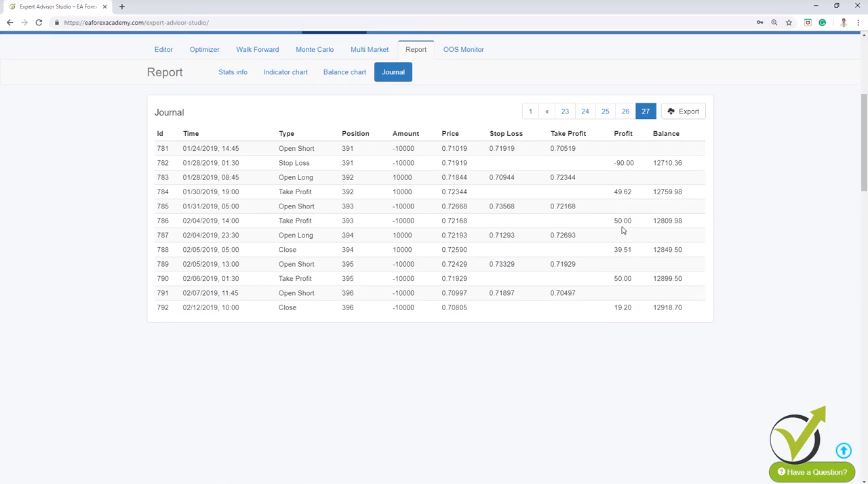This screenshot has width=868, height=484.
Task: Bookmark this page with the star icon
Action: click(789, 22)
